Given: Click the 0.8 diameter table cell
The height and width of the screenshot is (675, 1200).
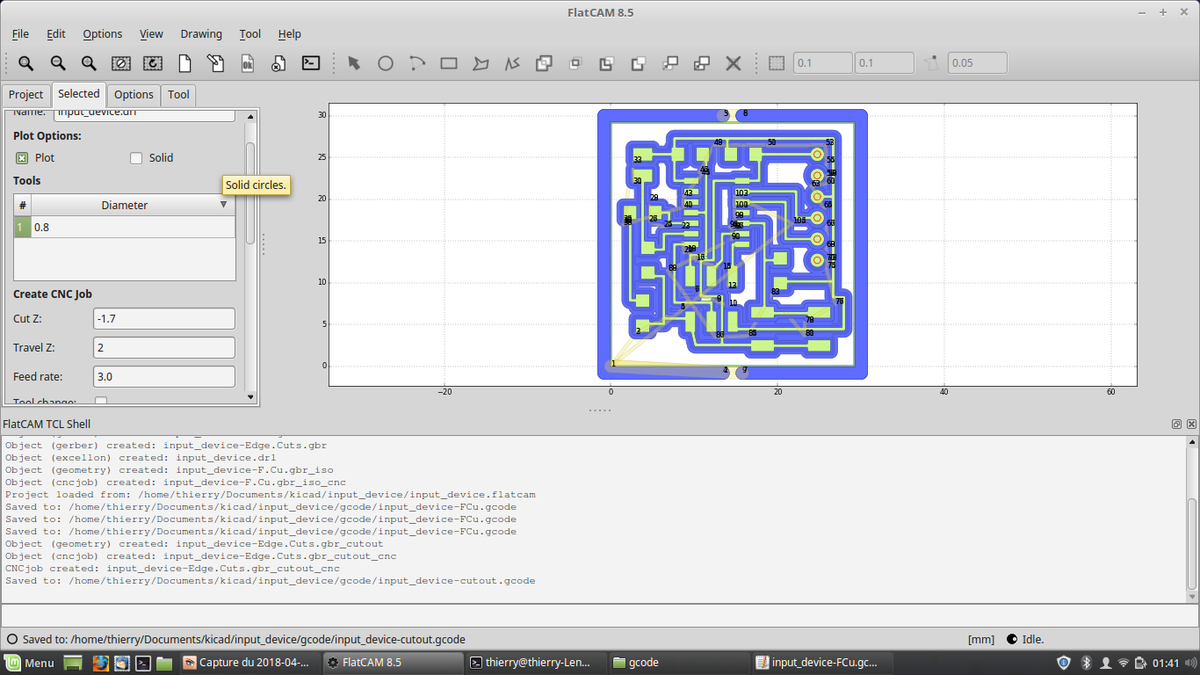Looking at the screenshot, I should (x=134, y=227).
